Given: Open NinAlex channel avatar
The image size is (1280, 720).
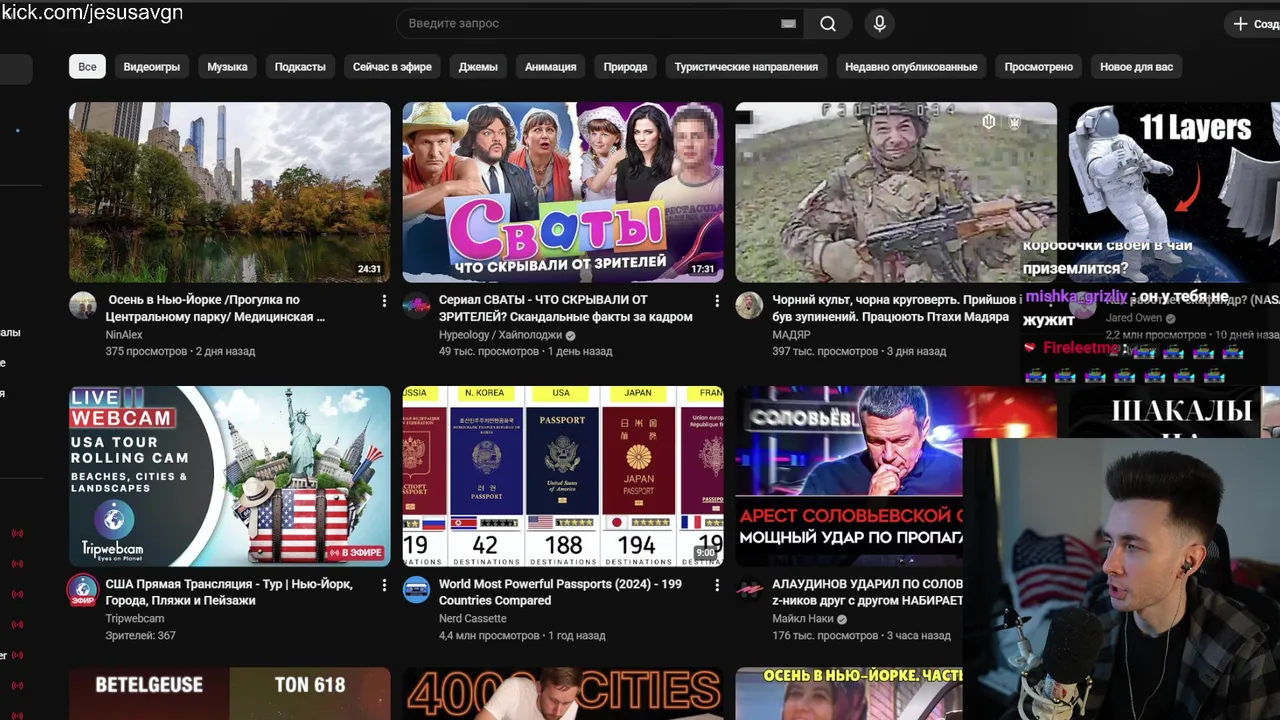Looking at the screenshot, I should 83,305.
